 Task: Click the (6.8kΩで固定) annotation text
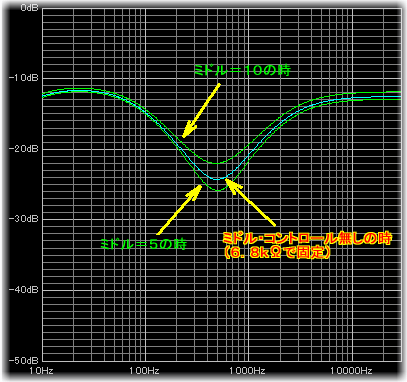[277, 252]
